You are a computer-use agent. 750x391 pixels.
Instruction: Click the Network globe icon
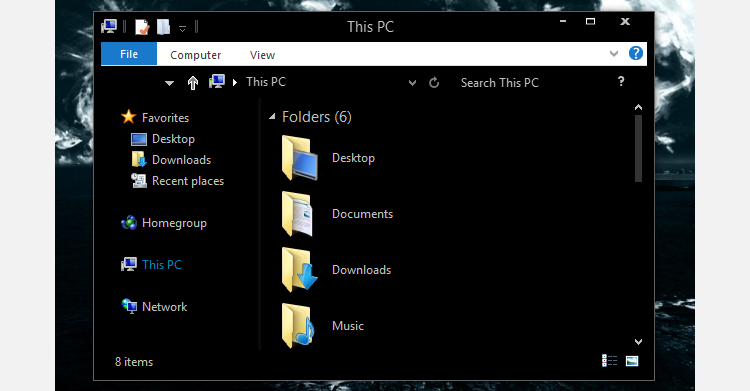tap(129, 306)
